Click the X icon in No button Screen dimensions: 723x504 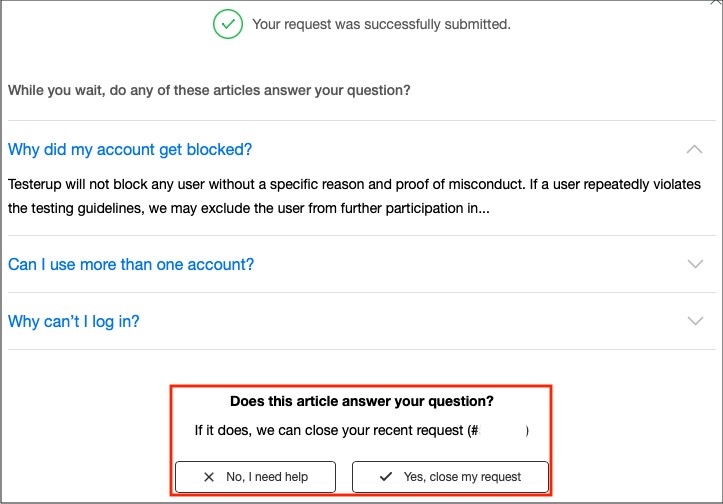pyautogui.click(x=209, y=477)
